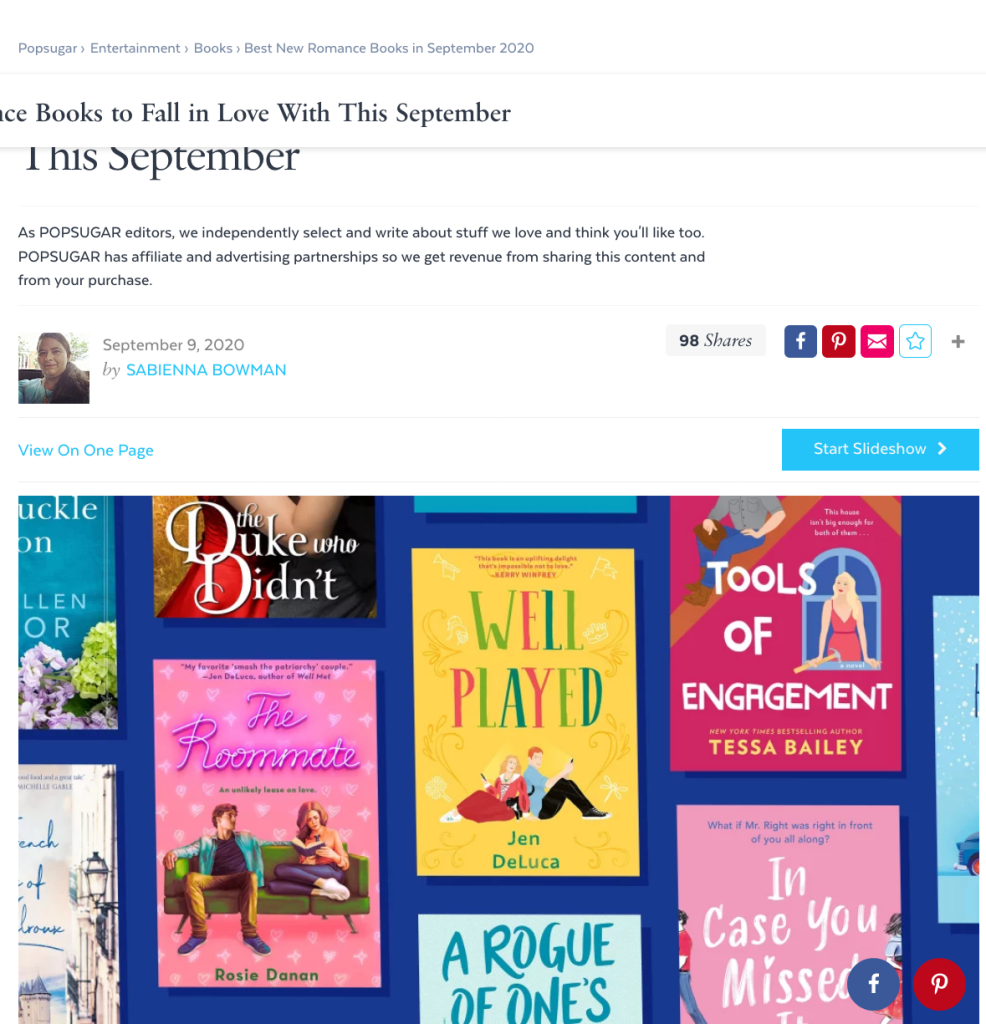
Task: Pin article using square Pinterest icon
Action: coord(838,341)
